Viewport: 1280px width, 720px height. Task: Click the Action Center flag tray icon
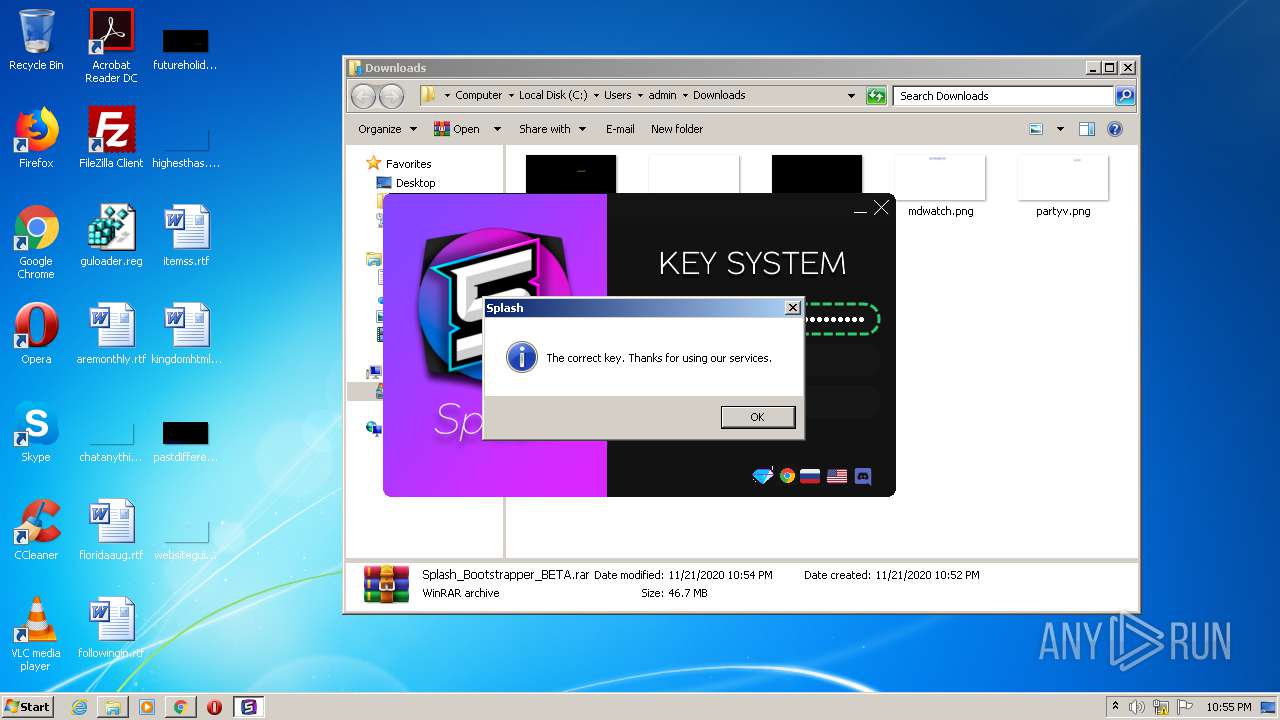[1183, 707]
